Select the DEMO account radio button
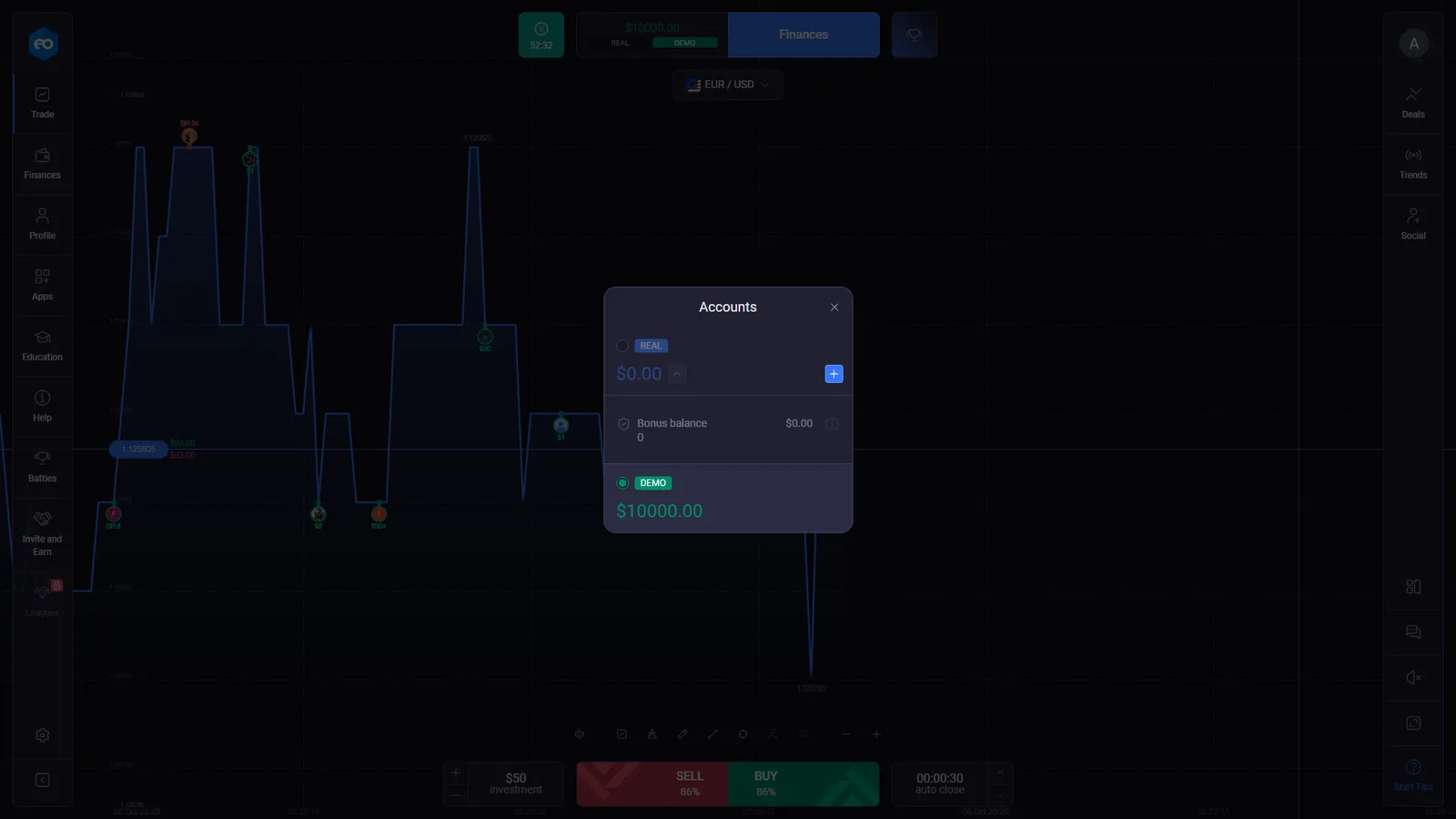This screenshot has width=1456, height=819. pos(622,483)
